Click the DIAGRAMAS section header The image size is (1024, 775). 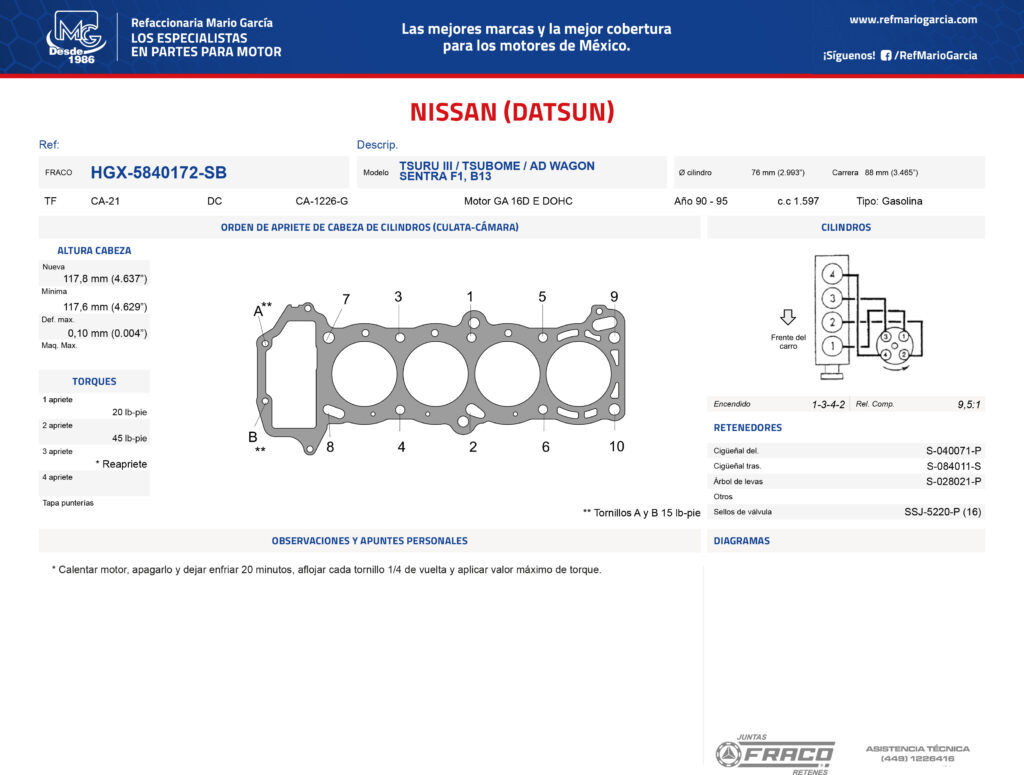[x=742, y=541]
